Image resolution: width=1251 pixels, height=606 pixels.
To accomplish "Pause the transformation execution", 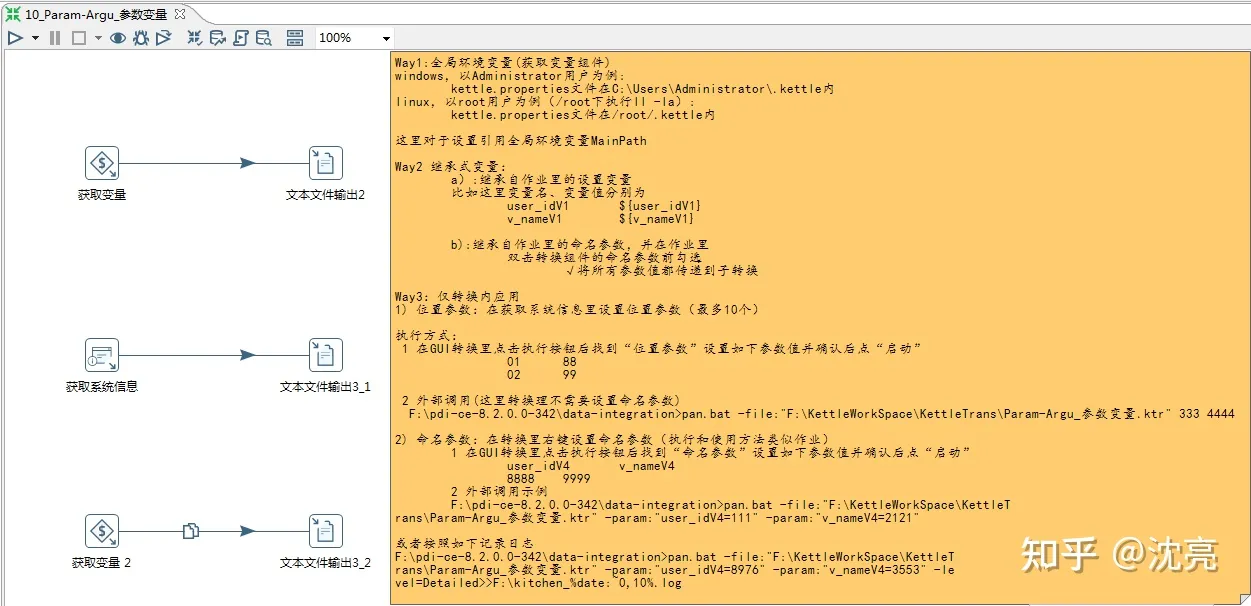I will 54,37.
